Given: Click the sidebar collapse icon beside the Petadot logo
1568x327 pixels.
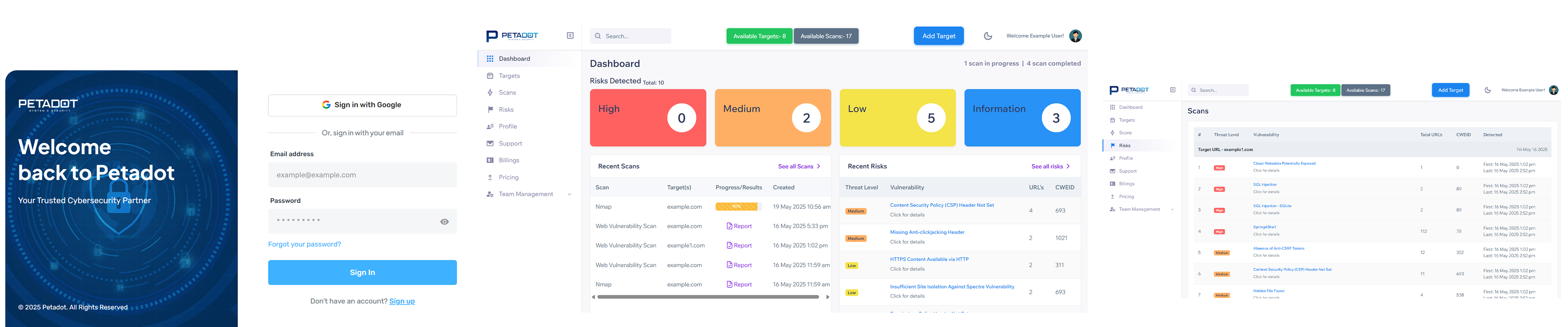Looking at the screenshot, I should [570, 36].
